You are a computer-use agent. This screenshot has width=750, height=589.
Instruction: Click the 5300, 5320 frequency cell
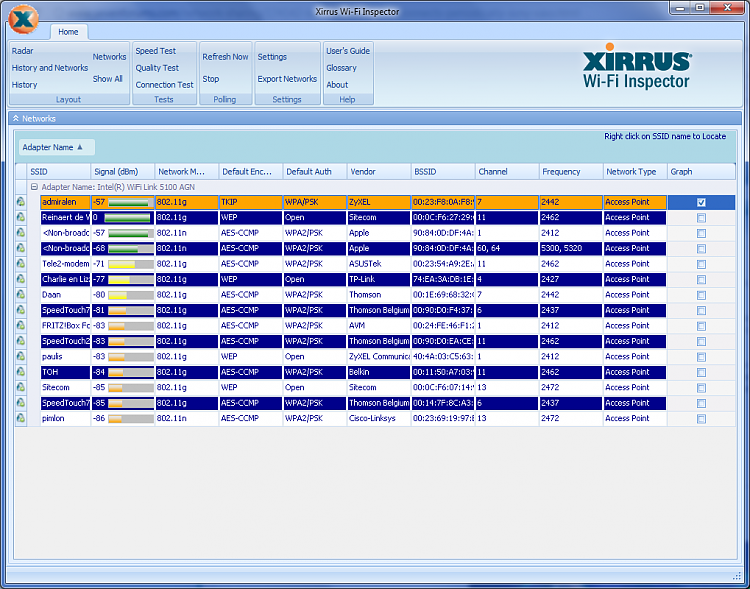pyautogui.click(x=571, y=248)
